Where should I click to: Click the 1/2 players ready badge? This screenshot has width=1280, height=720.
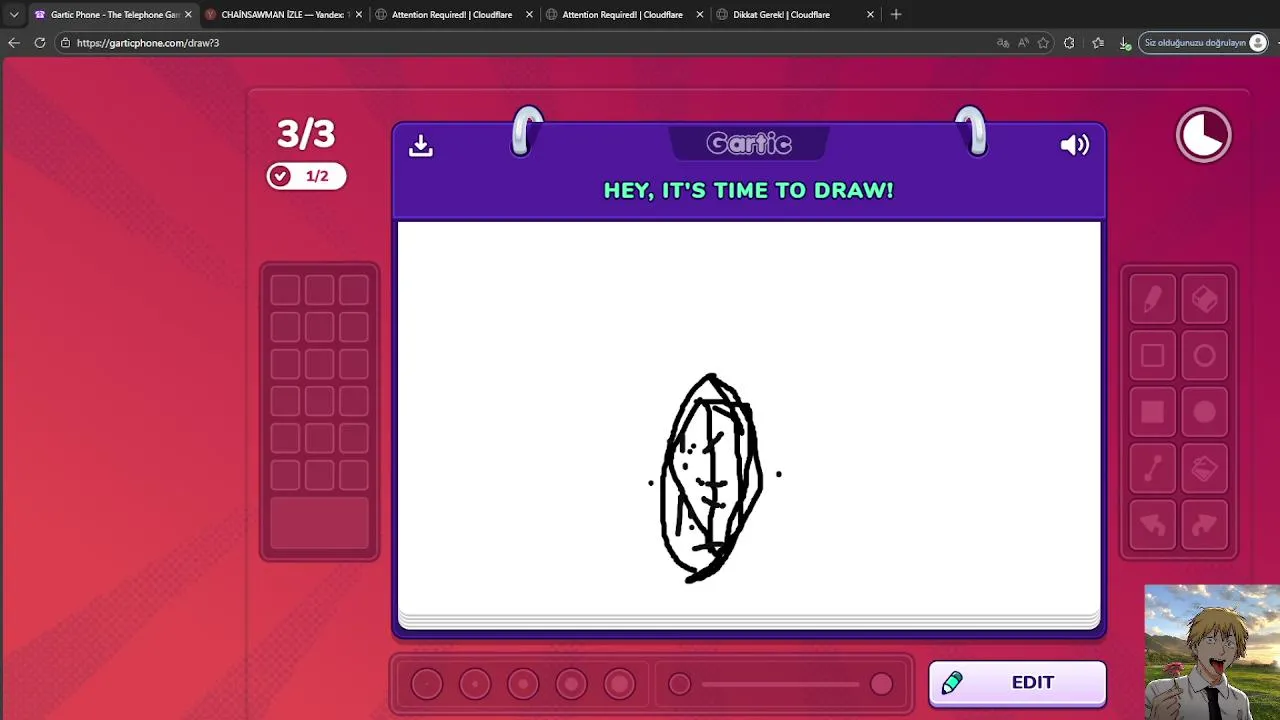pyautogui.click(x=306, y=176)
